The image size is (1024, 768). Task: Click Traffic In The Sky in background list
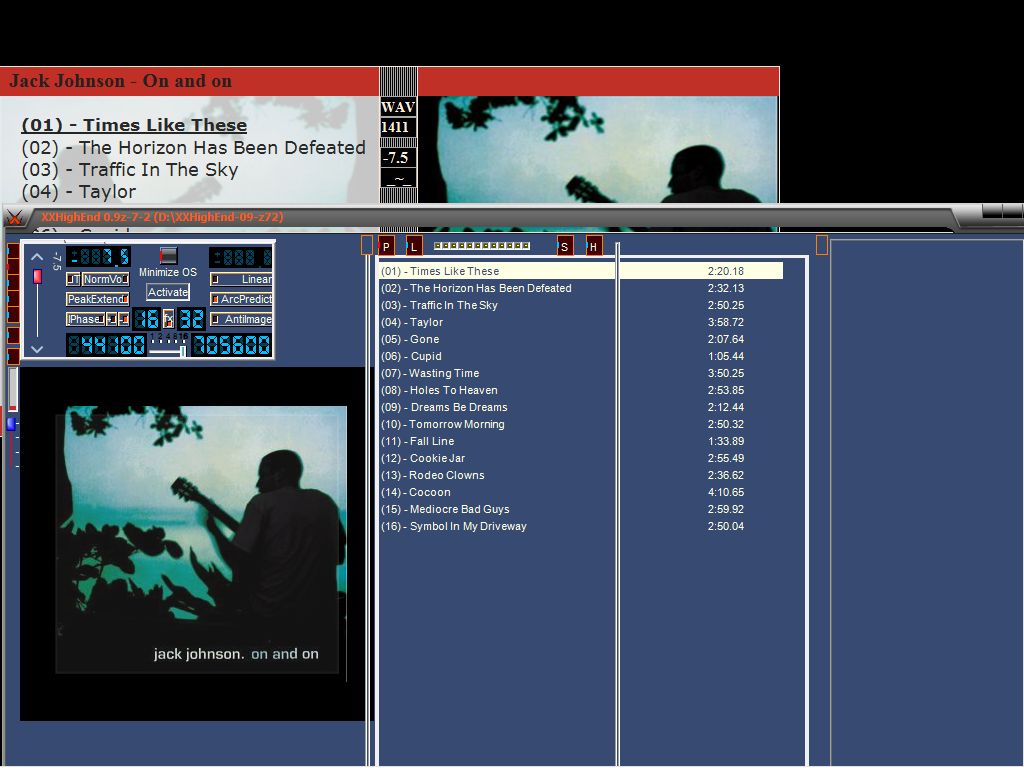(x=129, y=170)
